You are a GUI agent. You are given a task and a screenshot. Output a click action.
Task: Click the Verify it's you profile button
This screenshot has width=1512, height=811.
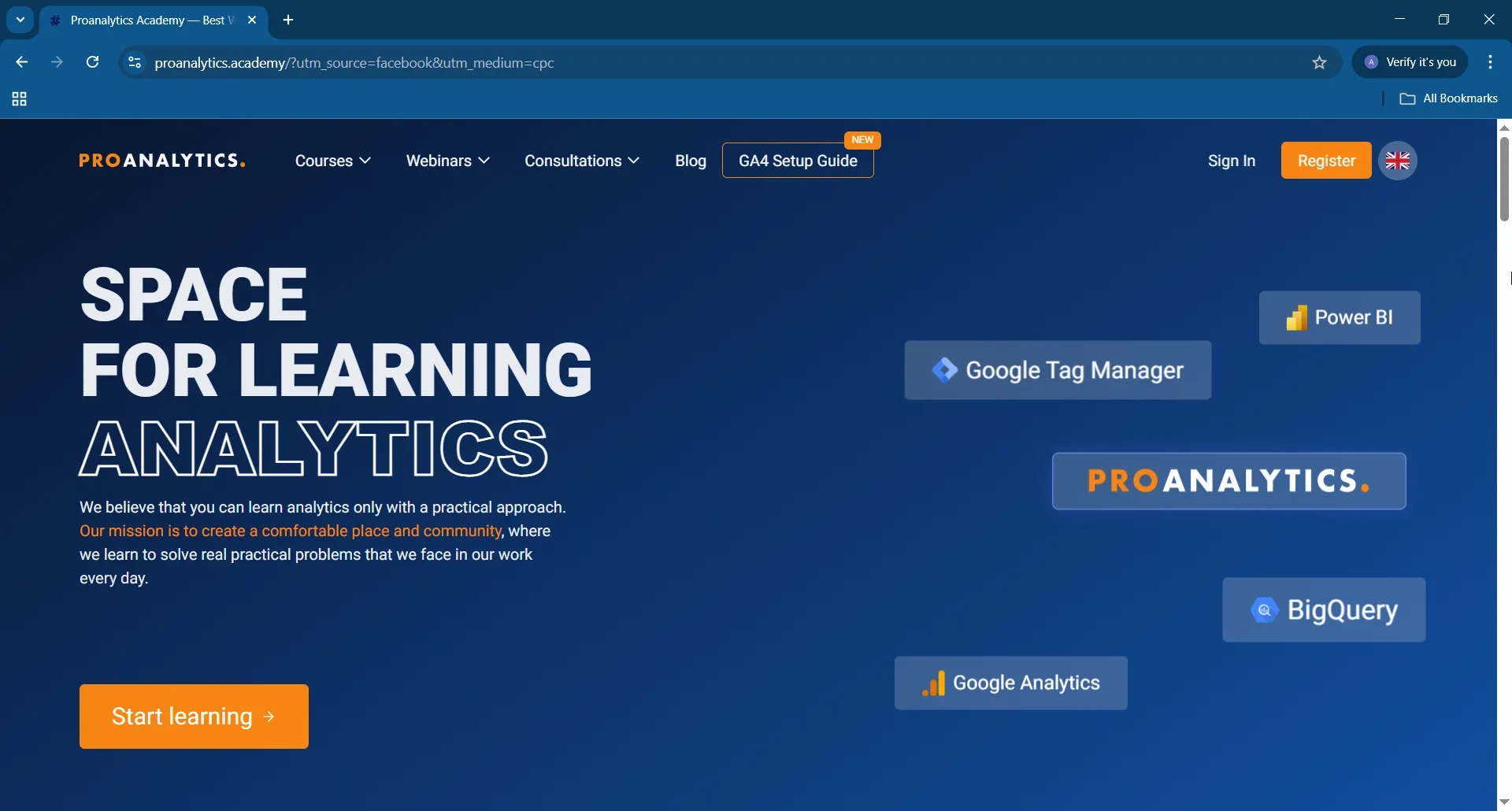click(x=1410, y=62)
